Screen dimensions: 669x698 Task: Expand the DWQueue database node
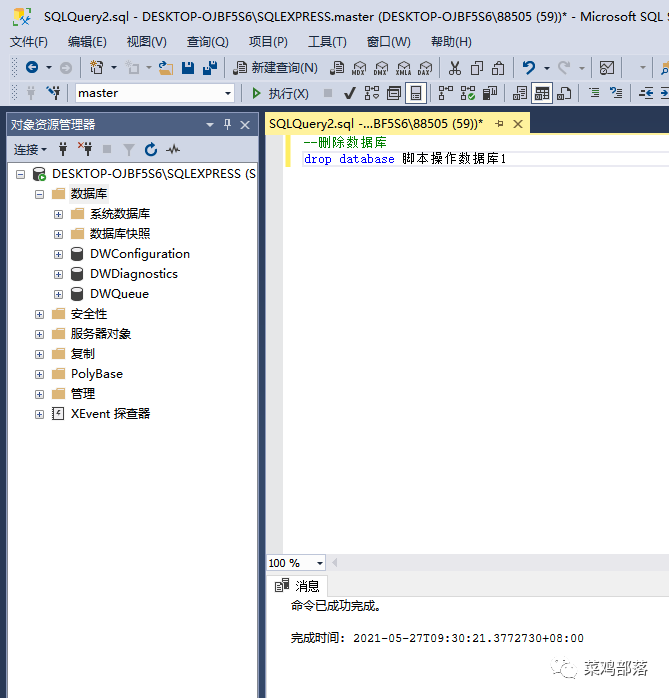coord(58,294)
